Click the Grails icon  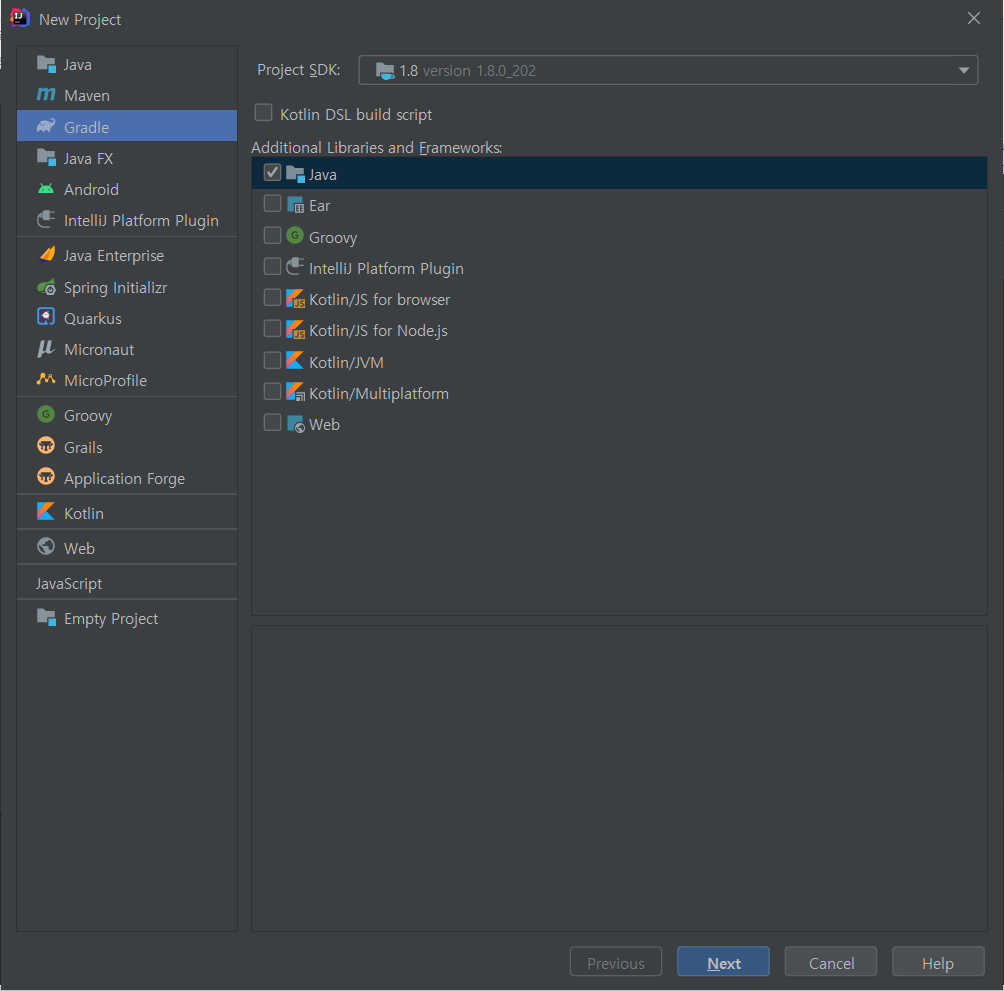46,446
